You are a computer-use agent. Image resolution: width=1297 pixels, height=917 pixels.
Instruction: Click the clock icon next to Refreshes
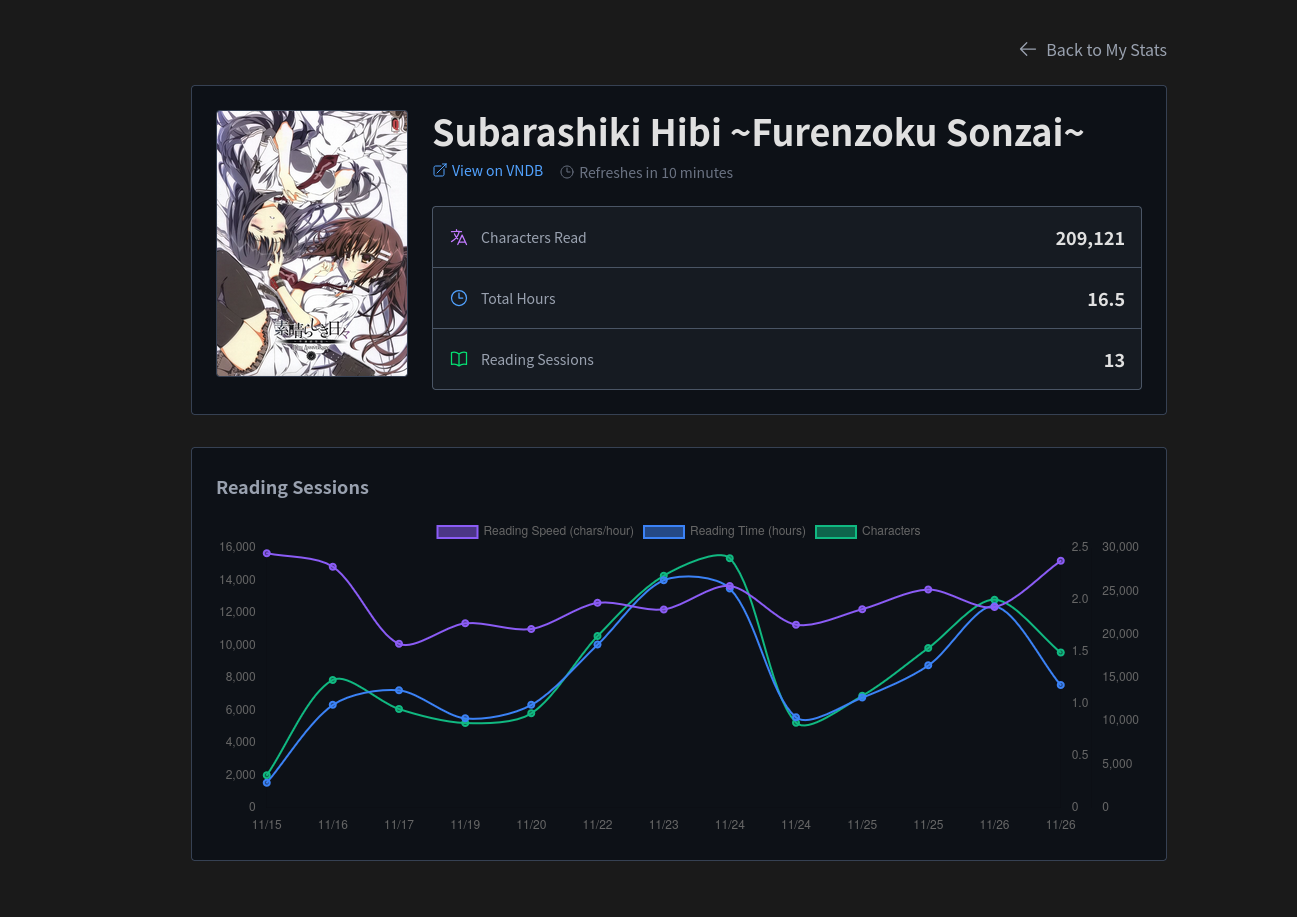click(567, 172)
